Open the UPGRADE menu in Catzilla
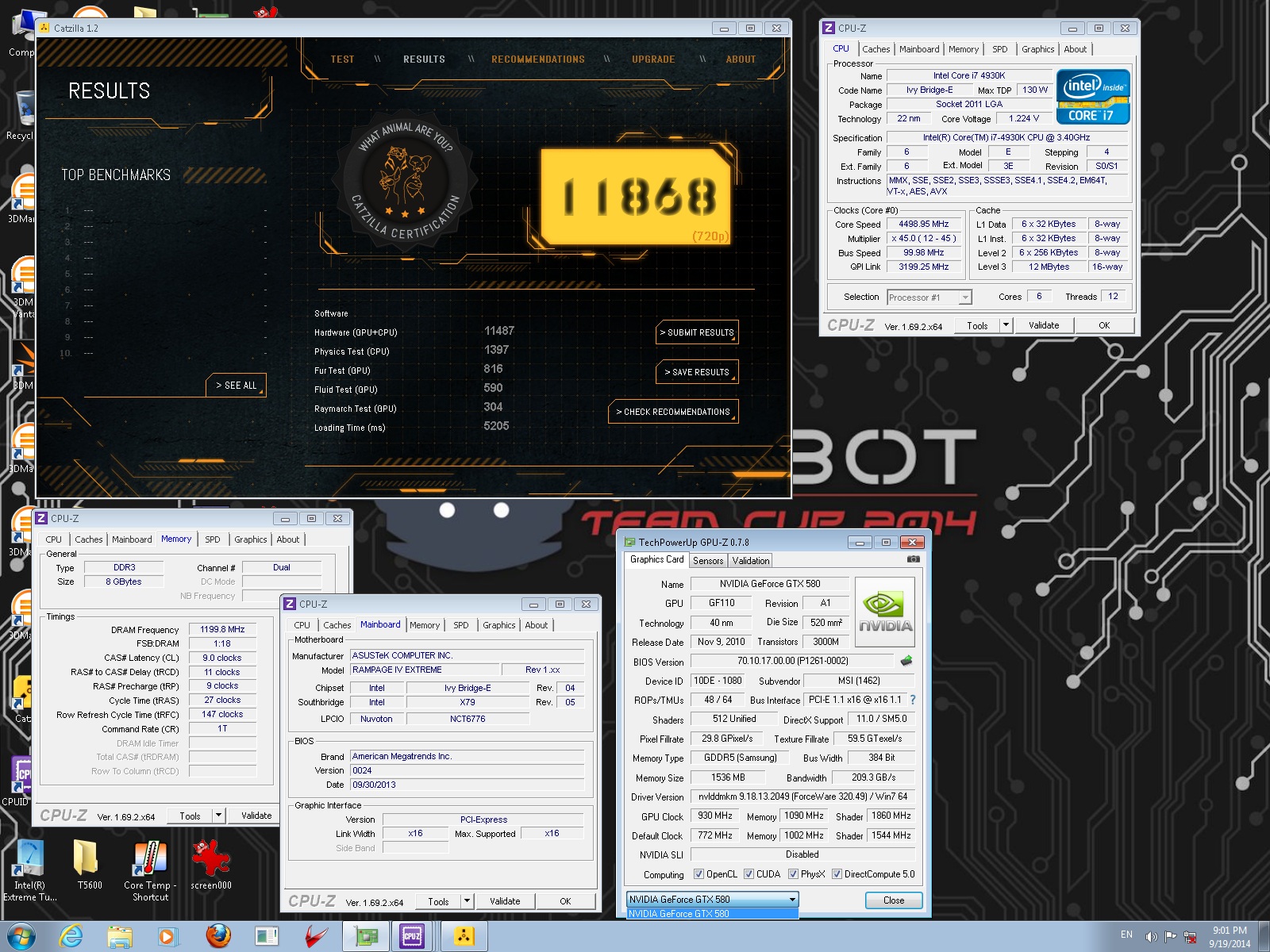 [653, 59]
